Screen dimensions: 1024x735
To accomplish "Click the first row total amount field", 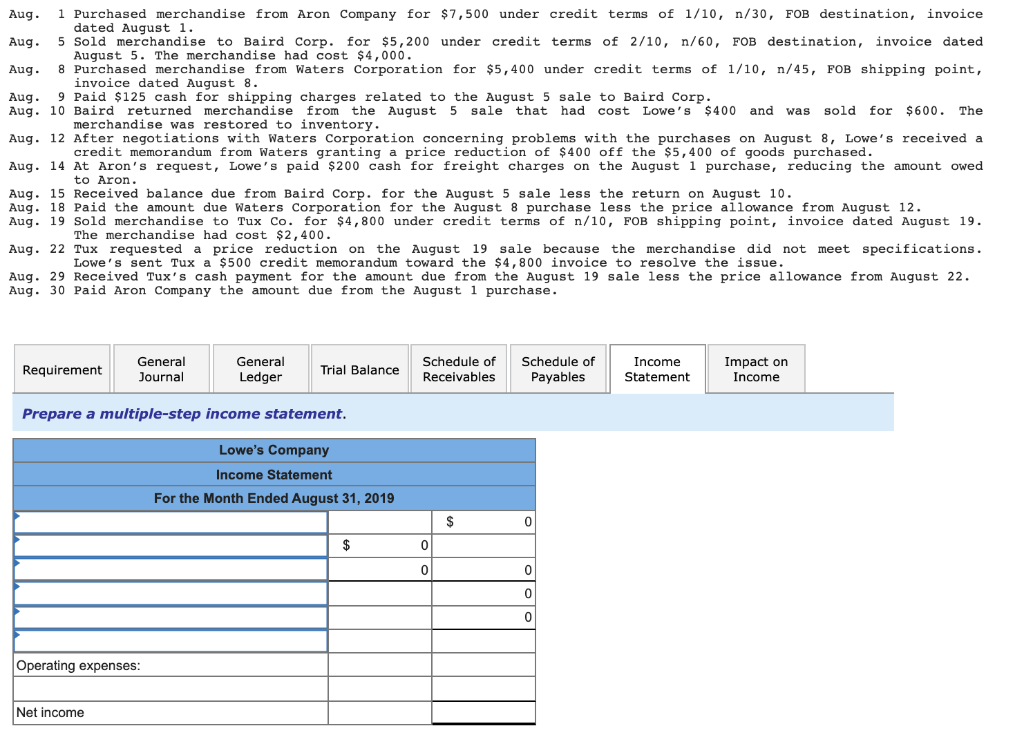I will (484, 522).
